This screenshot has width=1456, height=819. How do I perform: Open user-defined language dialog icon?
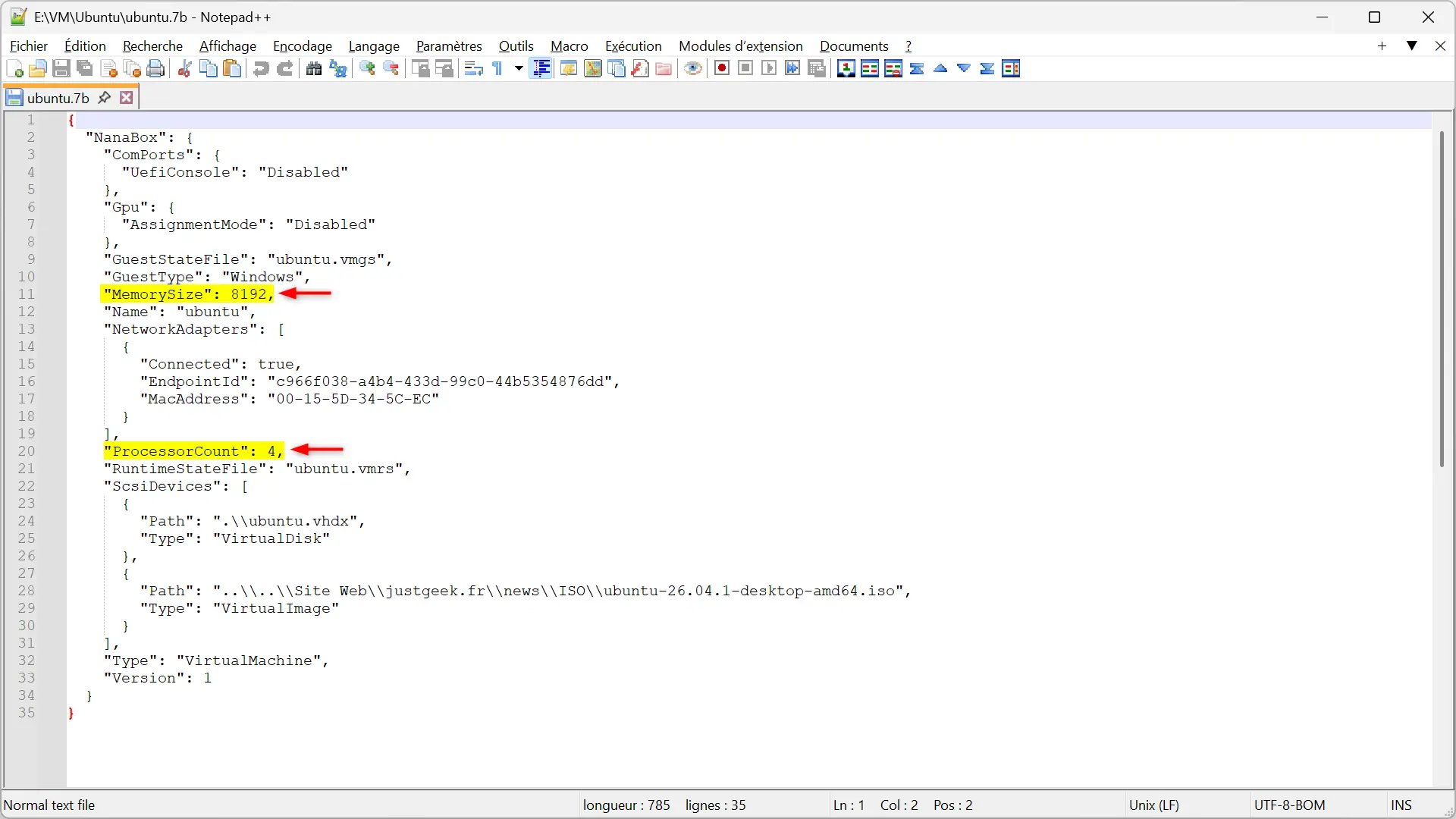569,69
